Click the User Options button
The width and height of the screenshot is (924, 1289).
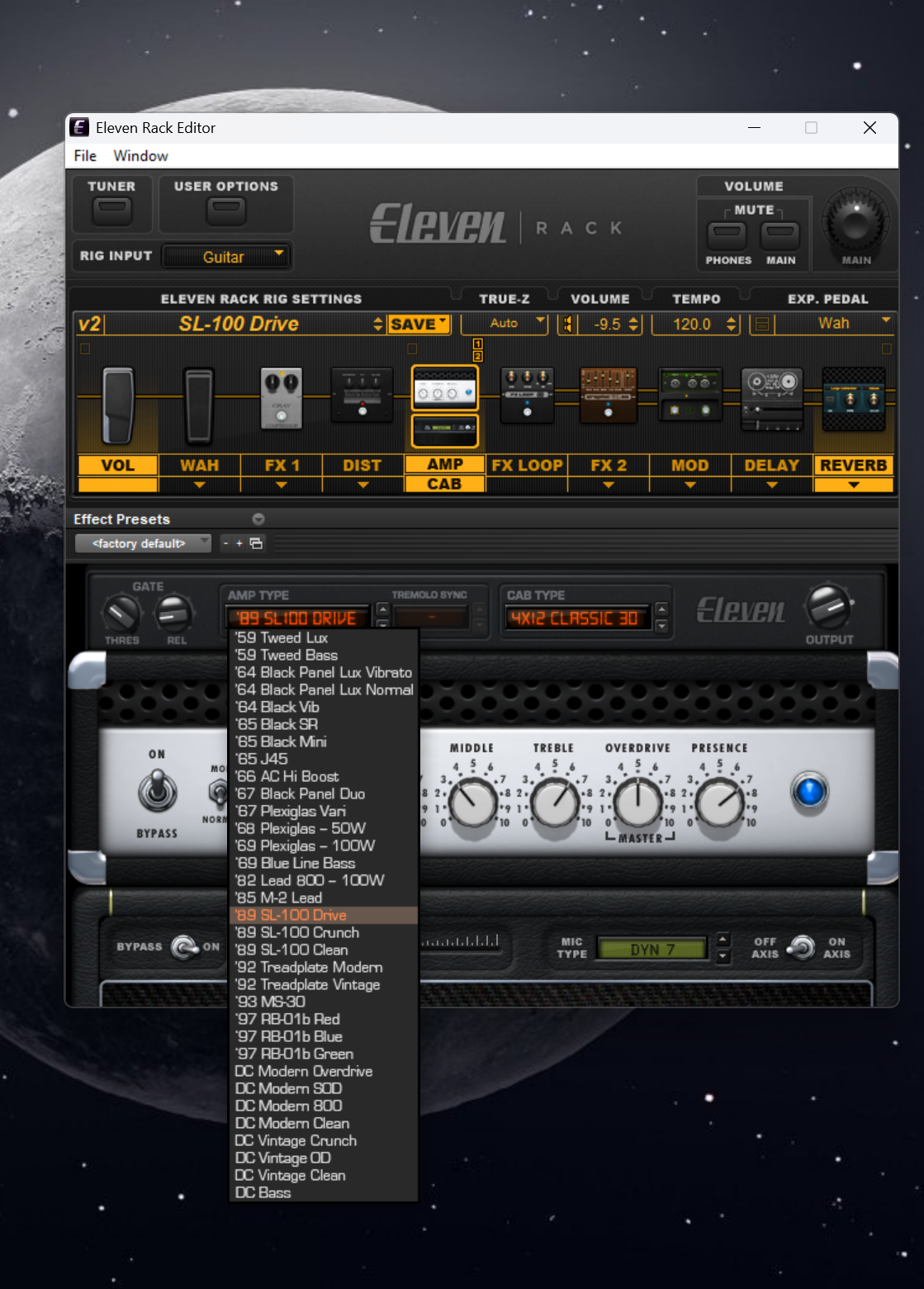225,211
